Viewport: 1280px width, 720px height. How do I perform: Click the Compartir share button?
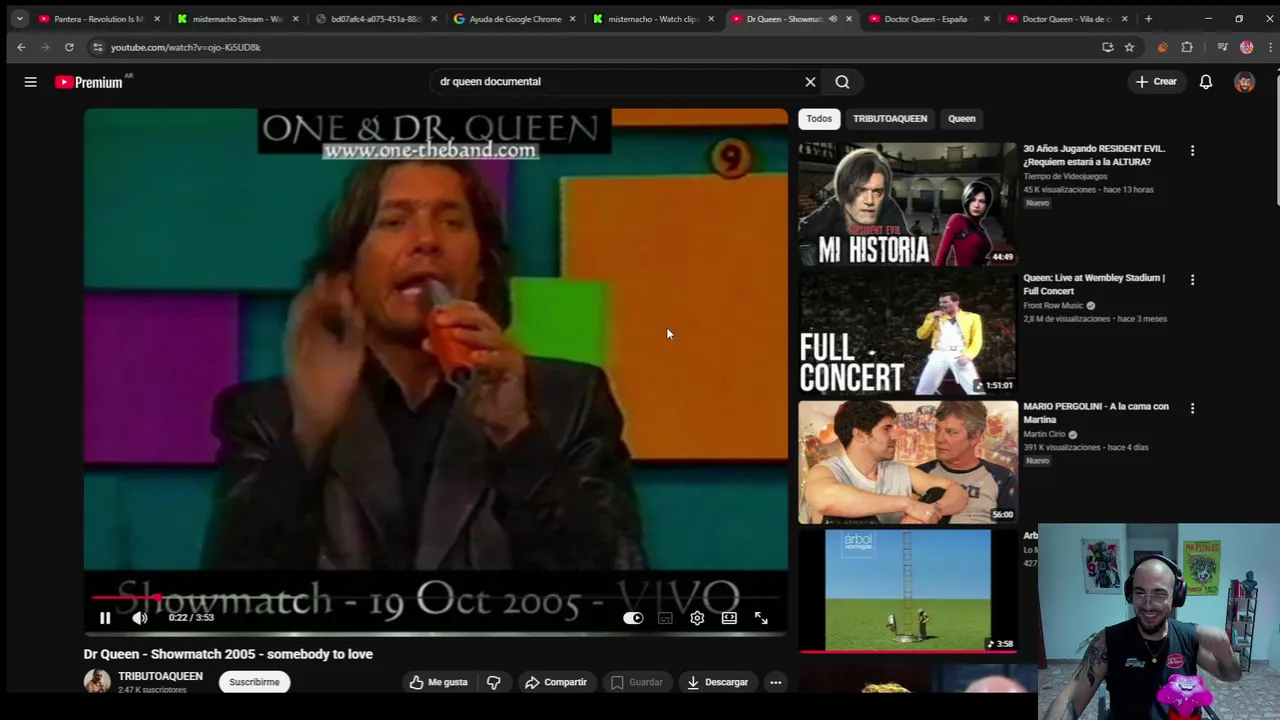click(x=556, y=682)
